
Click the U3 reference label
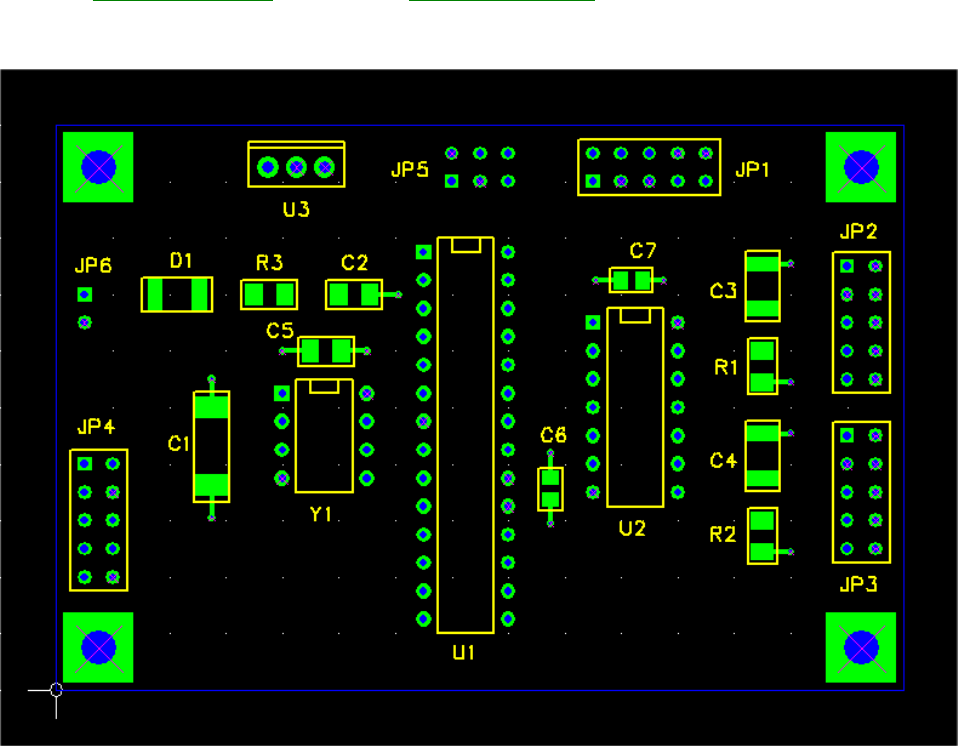pos(296,210)
